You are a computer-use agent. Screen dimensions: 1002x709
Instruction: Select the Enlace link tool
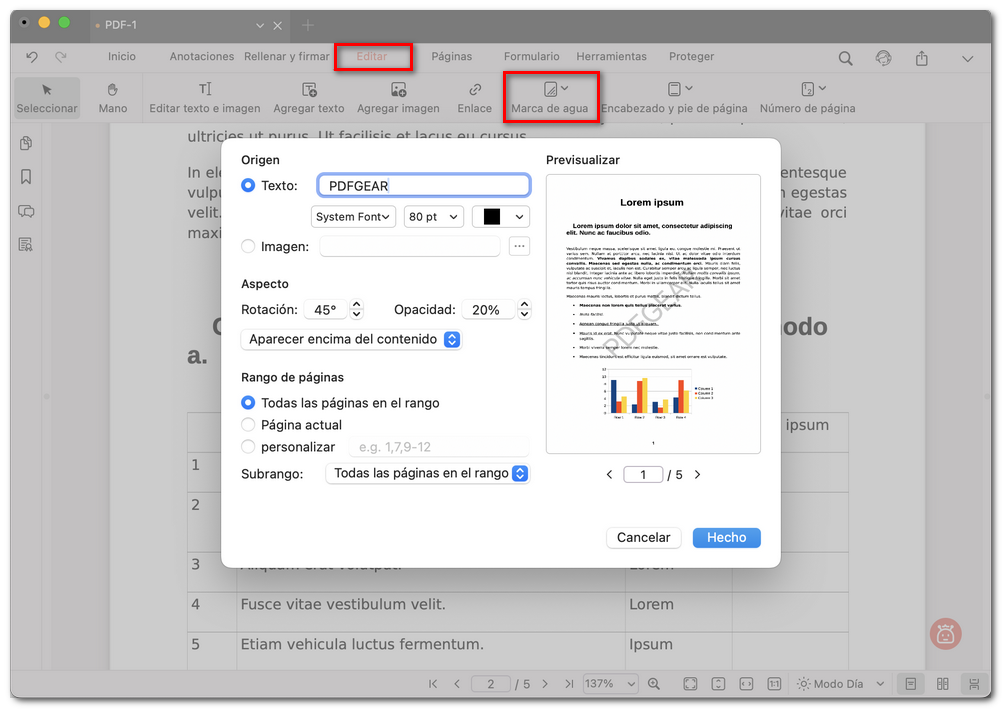tap(474, 98)
